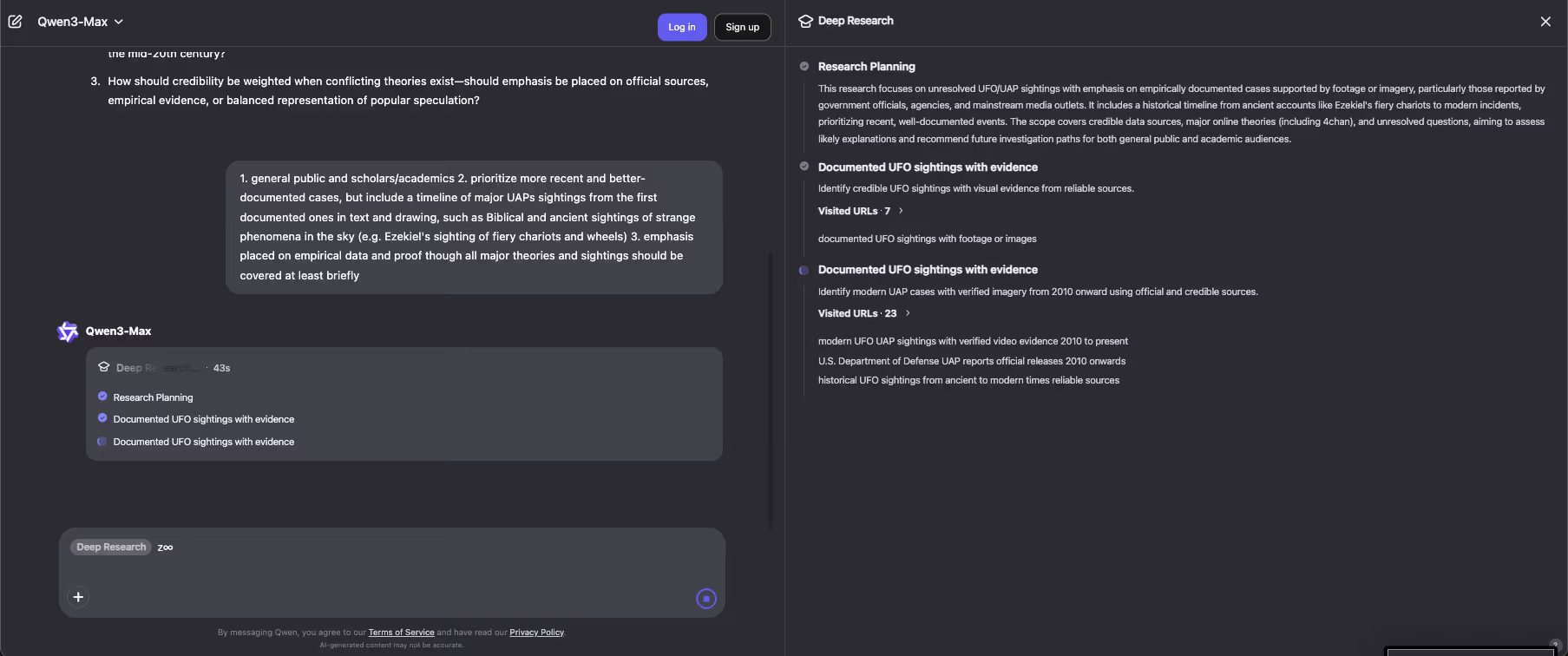Click the Qwen3-Max star logo avatar
Screen dimensions: 1568x656
coord(68,331)
